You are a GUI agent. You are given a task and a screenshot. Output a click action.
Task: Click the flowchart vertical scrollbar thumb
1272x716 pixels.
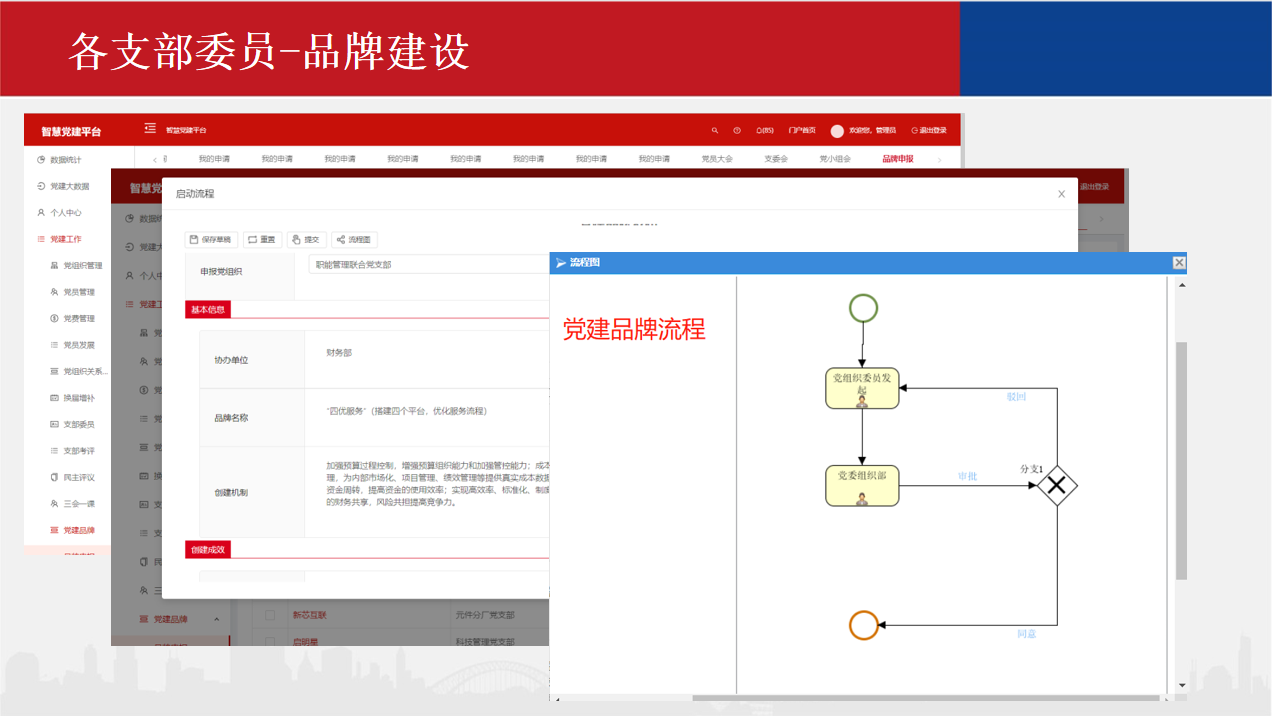click(x=1181, y=460)
